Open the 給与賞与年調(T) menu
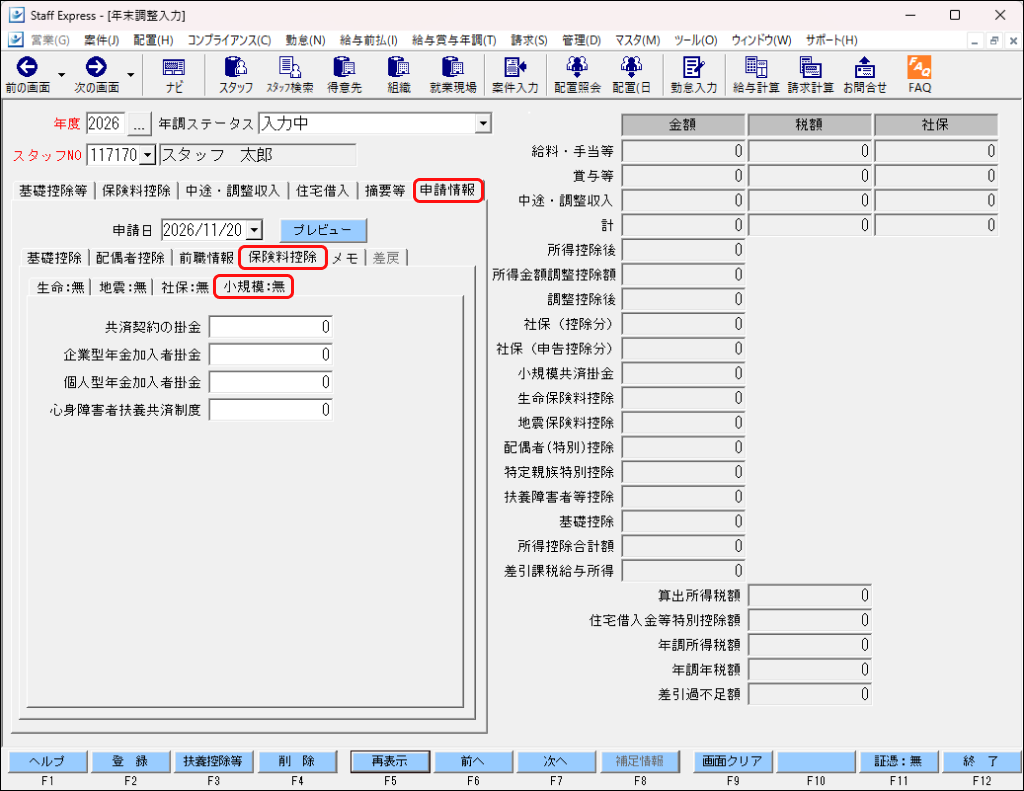Viewport: 1024px width, 791px height. 454,40
